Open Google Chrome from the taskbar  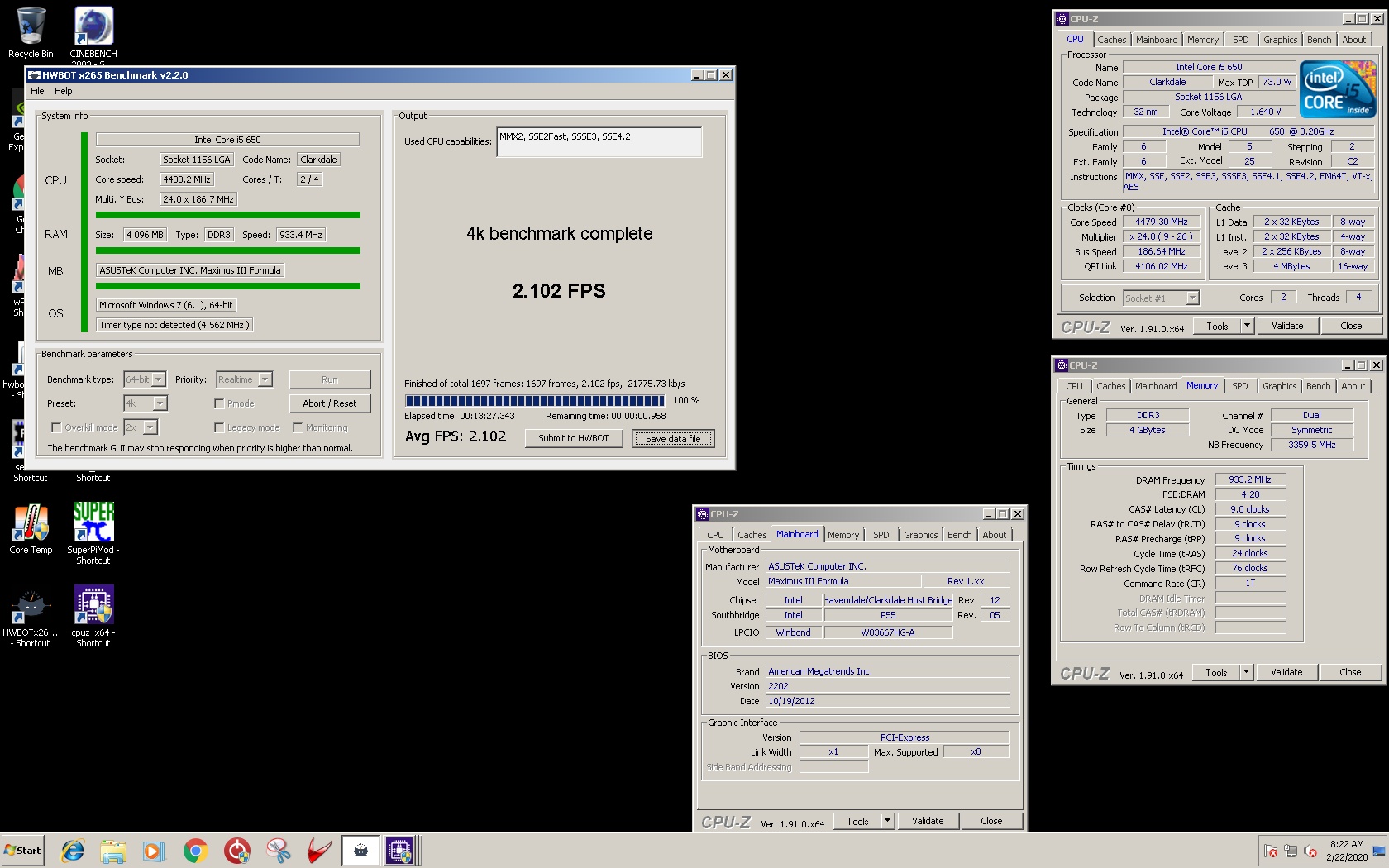pyautogui.click(x=195, y=851)
